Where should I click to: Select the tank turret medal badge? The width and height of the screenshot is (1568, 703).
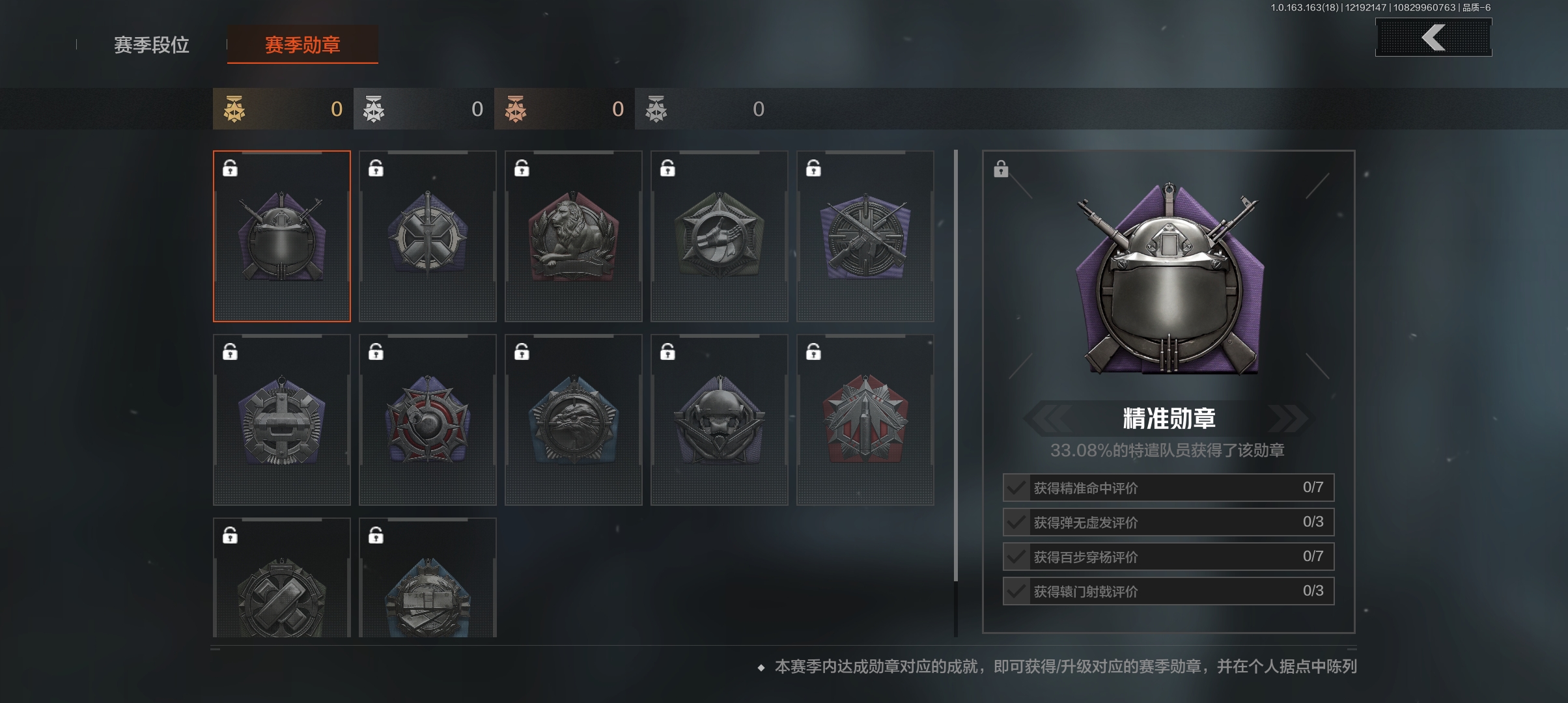[281, 420]
